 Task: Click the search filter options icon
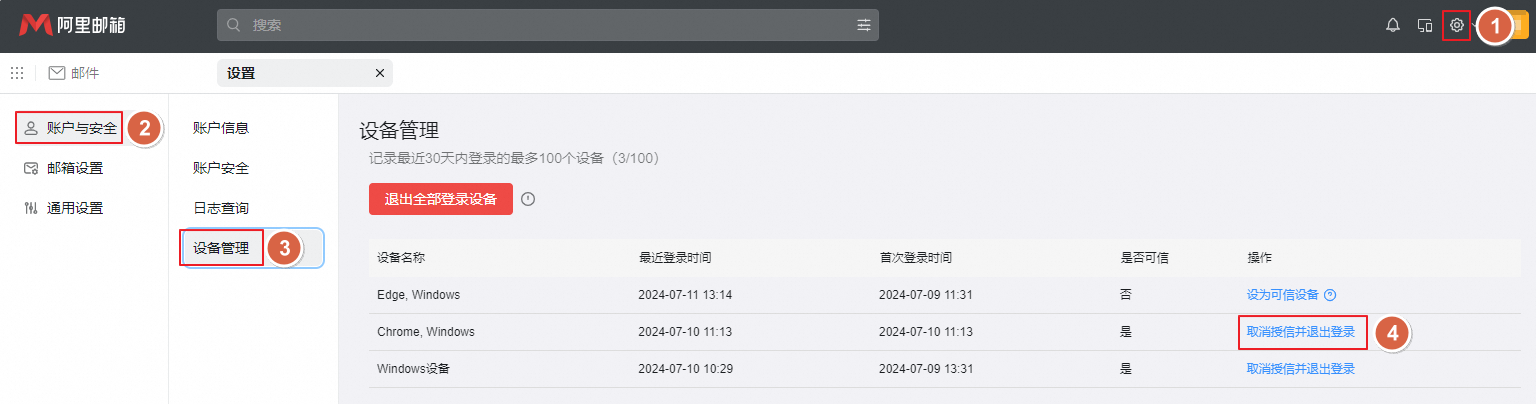point(864,26)
